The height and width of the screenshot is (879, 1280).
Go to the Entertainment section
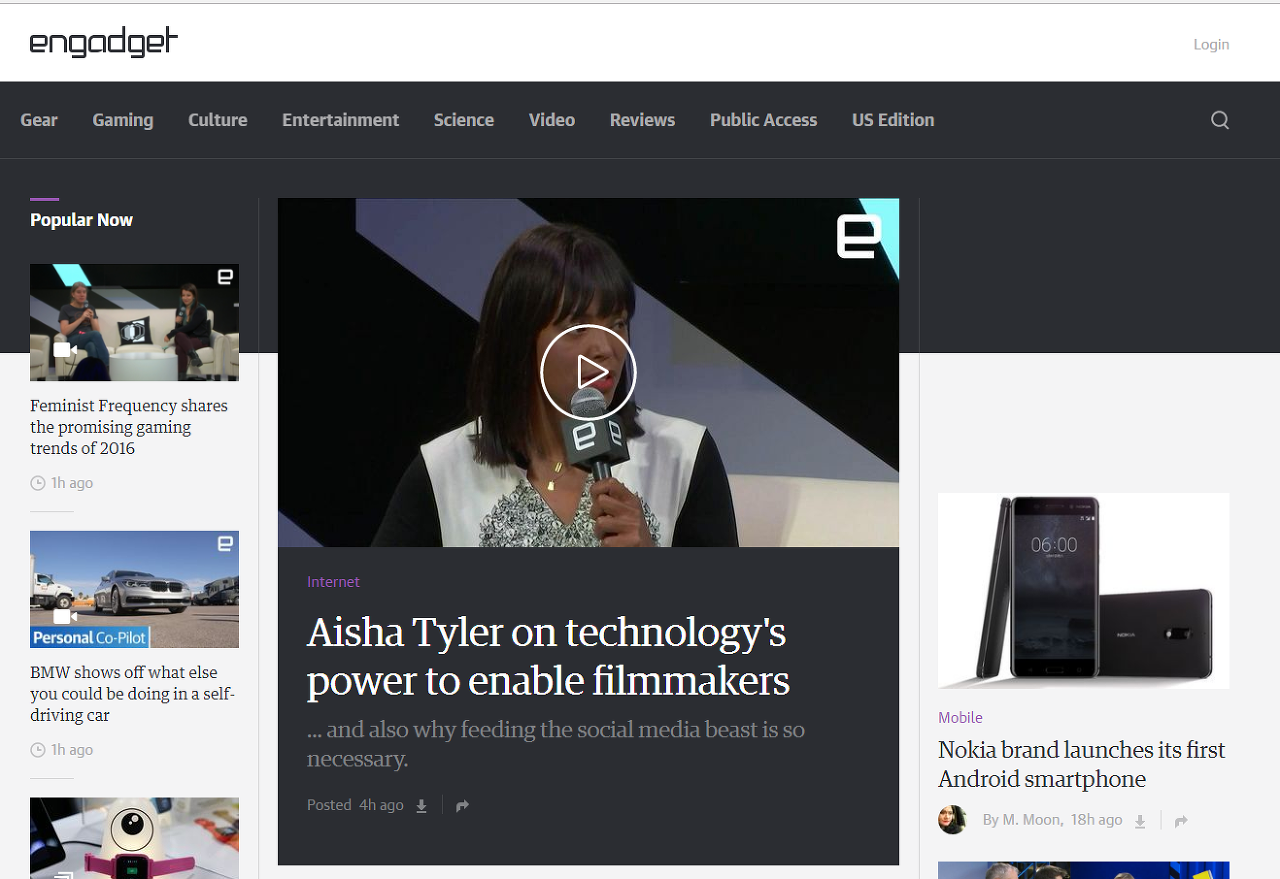341,120
